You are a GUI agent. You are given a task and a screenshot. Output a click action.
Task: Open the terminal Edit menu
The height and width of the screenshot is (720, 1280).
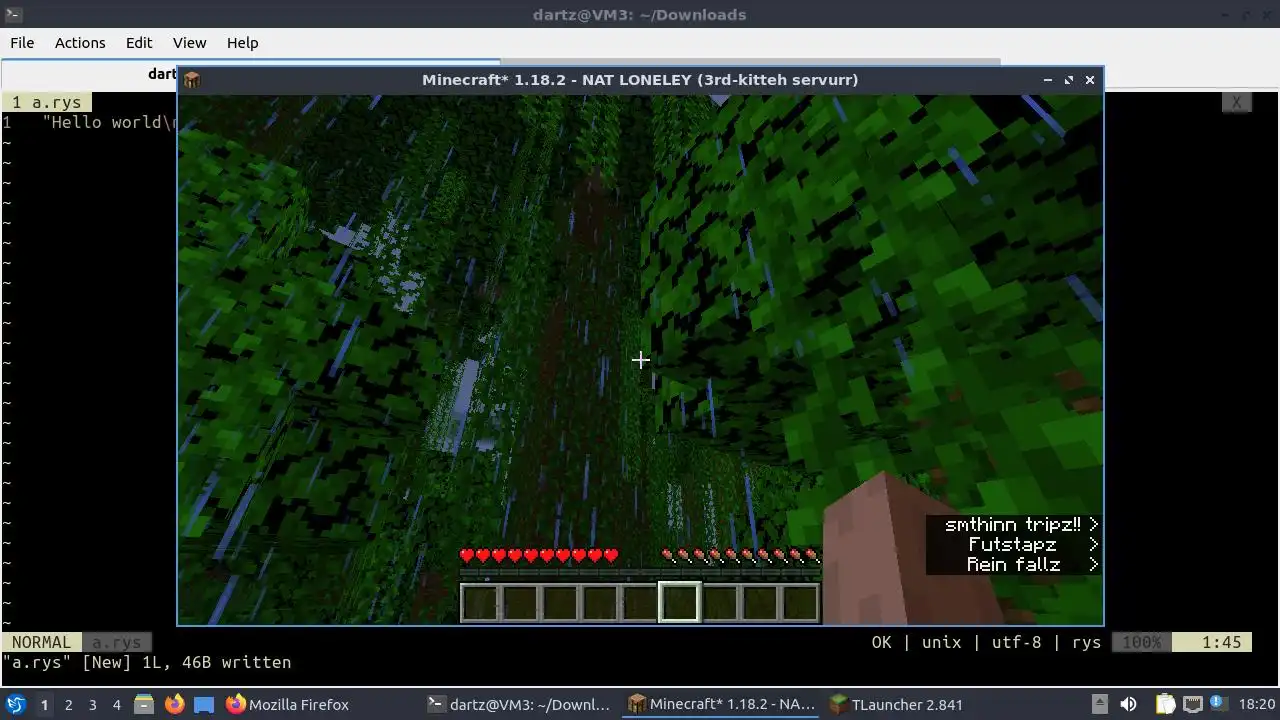coord(139,43)
